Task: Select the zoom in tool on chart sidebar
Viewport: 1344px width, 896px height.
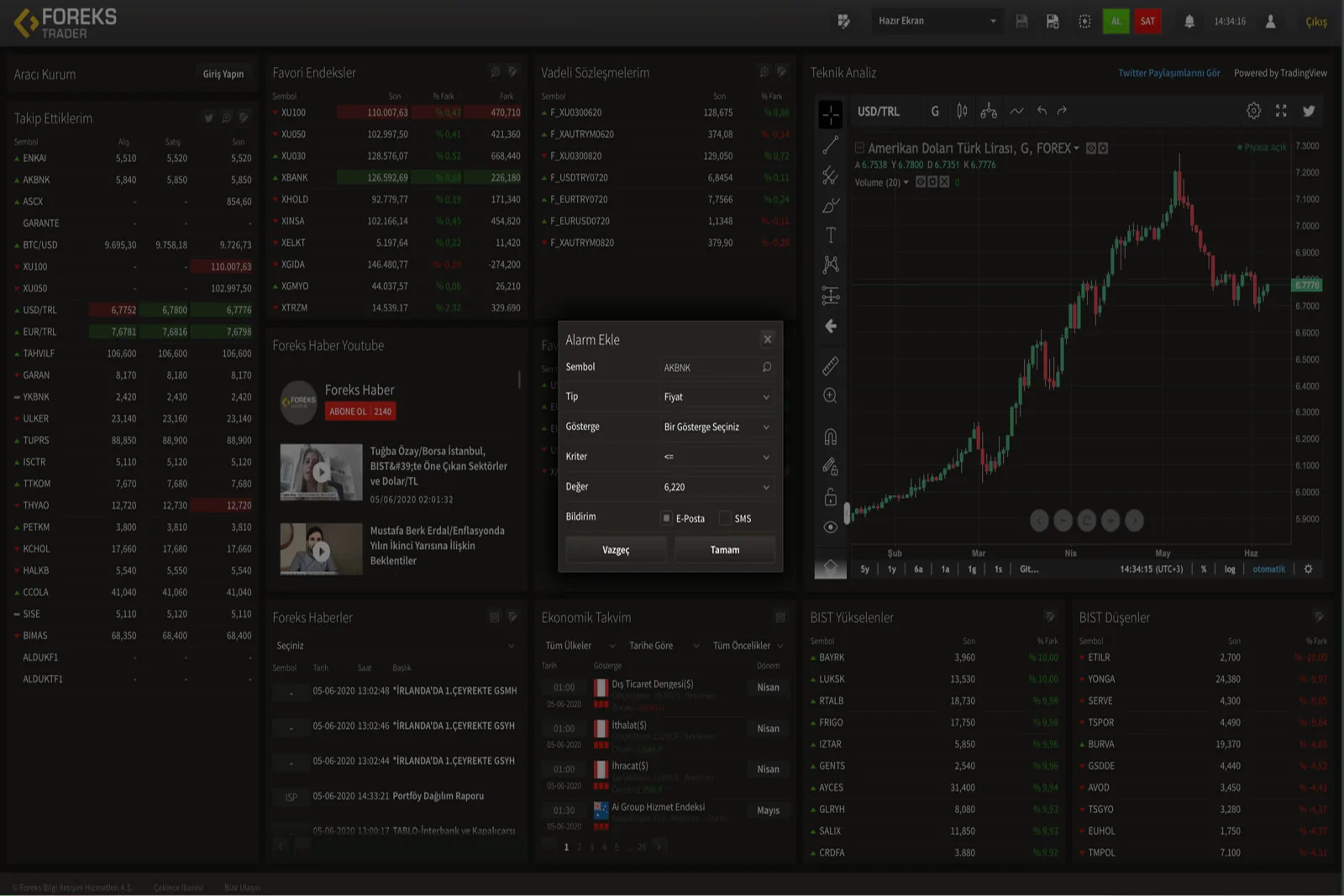Action: tap(830, 396)
